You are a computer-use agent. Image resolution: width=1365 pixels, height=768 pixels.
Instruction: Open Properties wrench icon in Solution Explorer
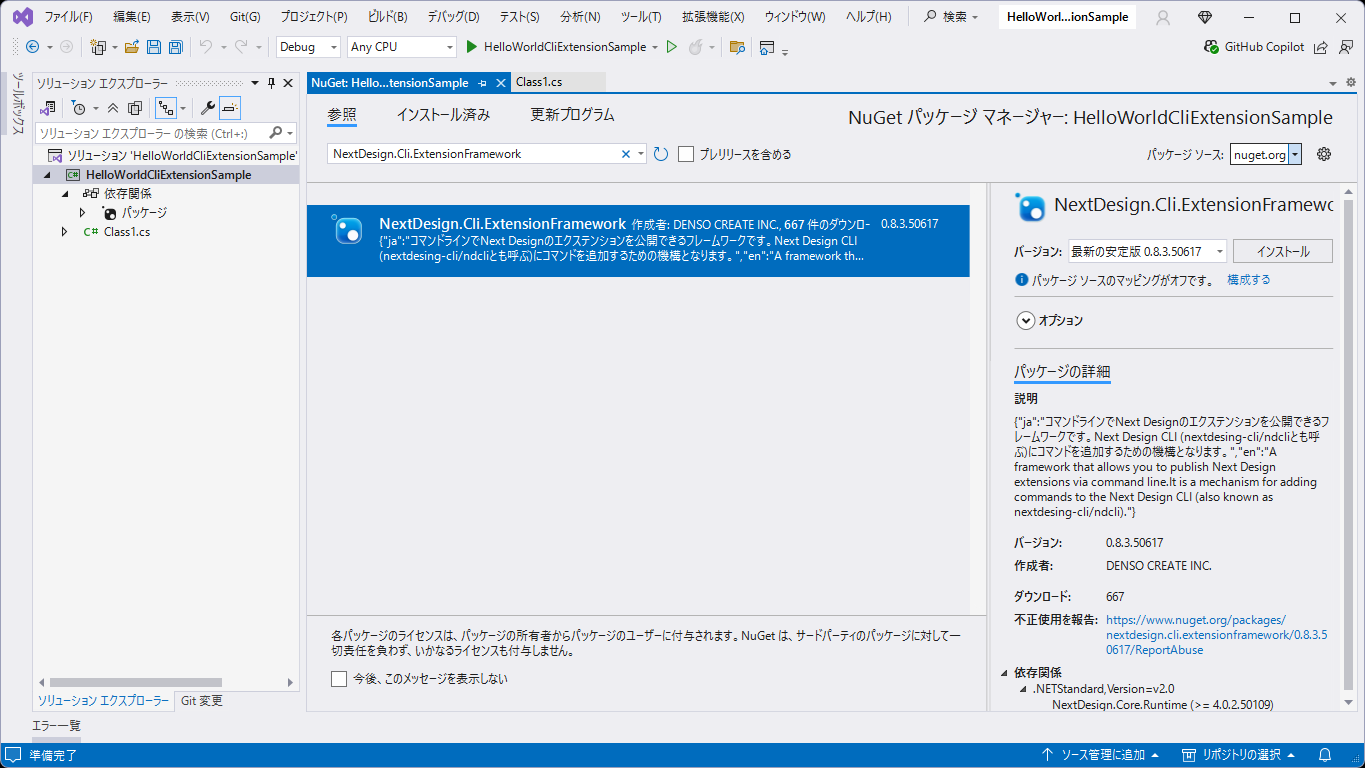208,108
